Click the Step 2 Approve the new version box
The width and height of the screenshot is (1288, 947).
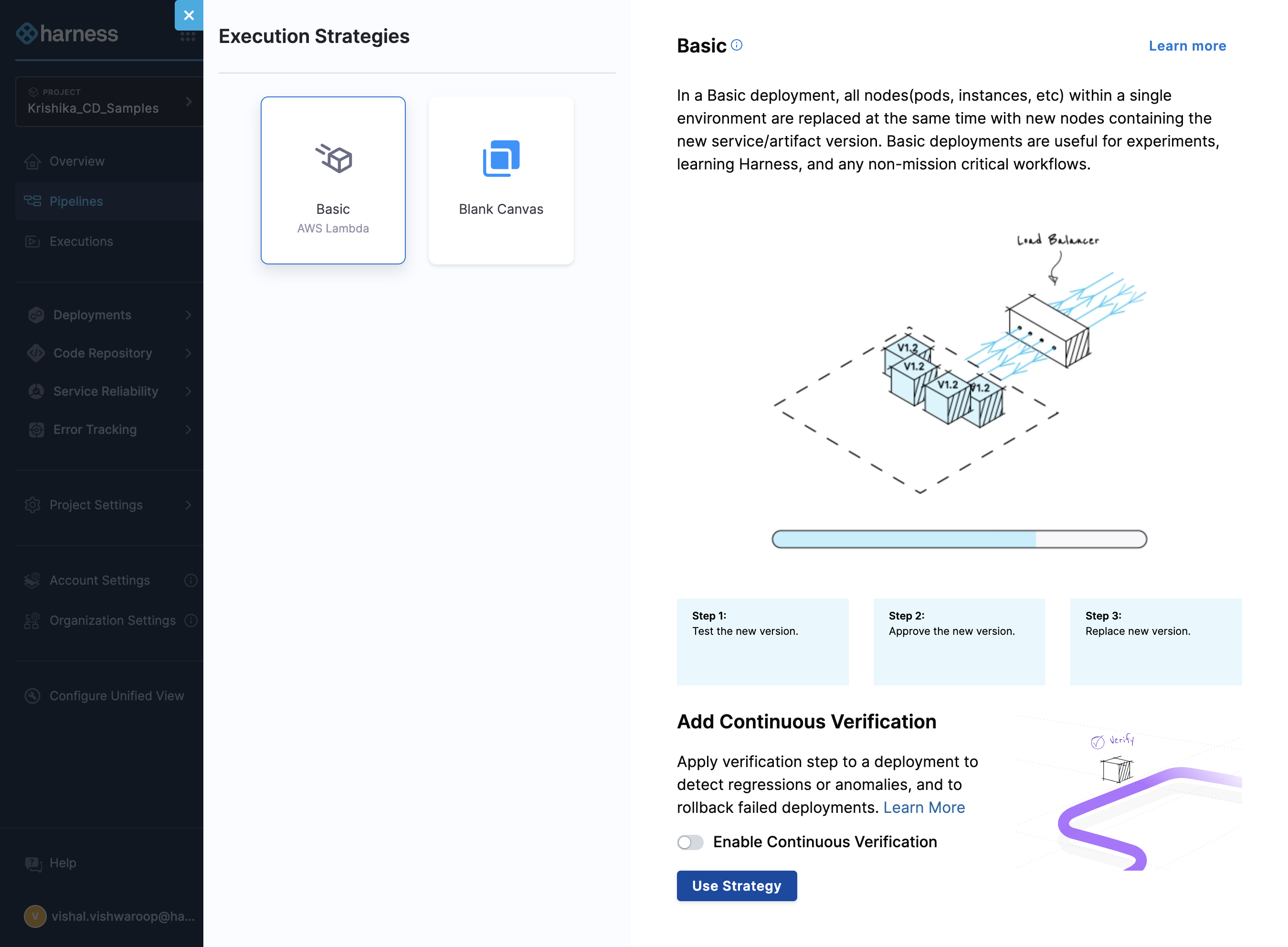pos(959,642)
